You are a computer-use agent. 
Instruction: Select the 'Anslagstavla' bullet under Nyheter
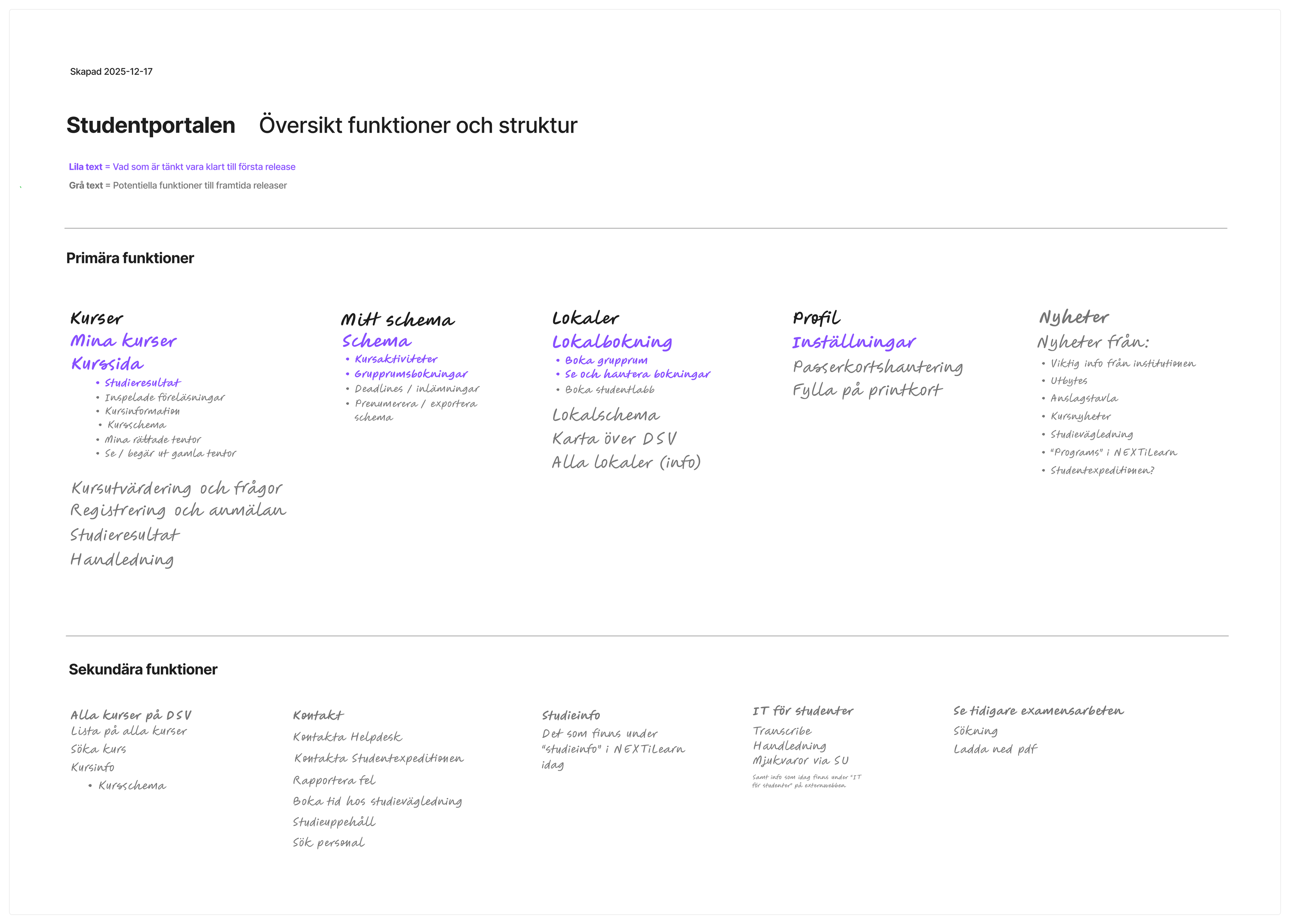[x=1084, y=398]
